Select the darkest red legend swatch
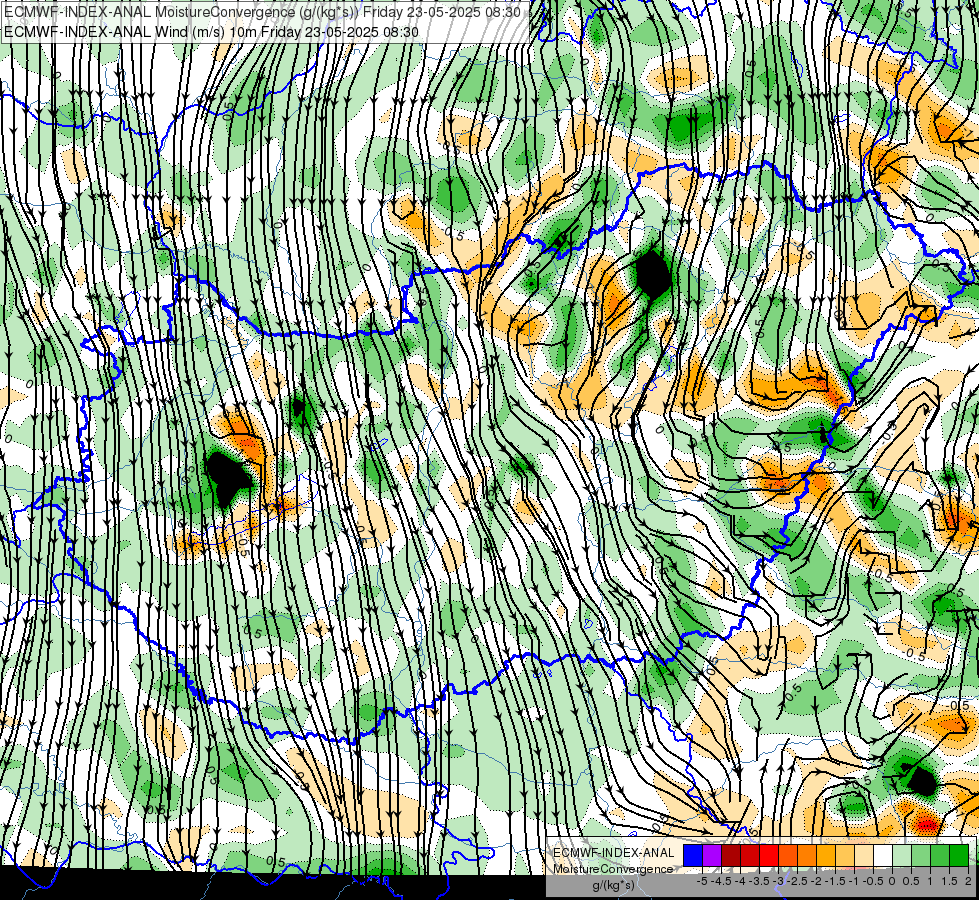The width and height of the screenshot is (979, 900). pyautogui.click(x=731, y=855)
